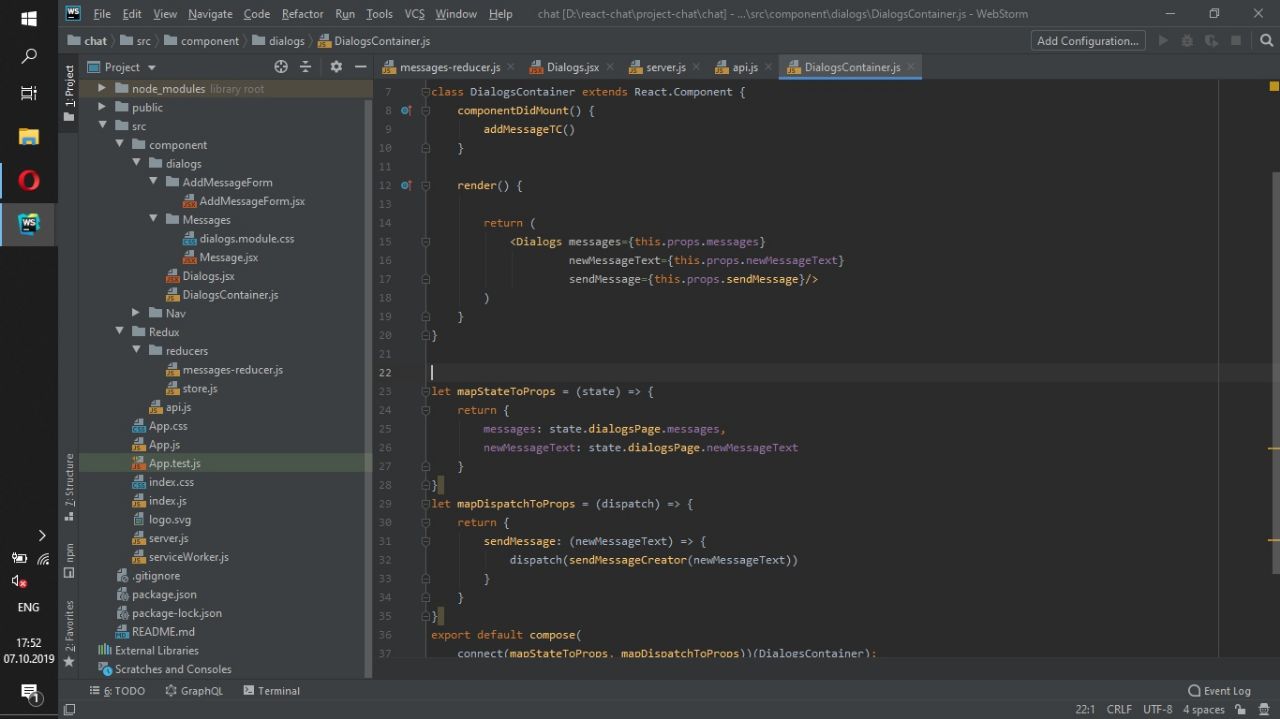Click the search everywhere magnifier icon
This screenshot has height=719, width=1280.
[1266, 41]
